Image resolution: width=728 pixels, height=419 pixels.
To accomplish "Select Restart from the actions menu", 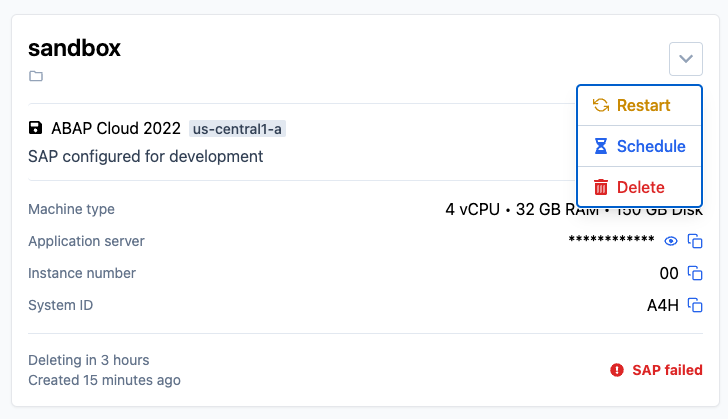I will (639, 105).
